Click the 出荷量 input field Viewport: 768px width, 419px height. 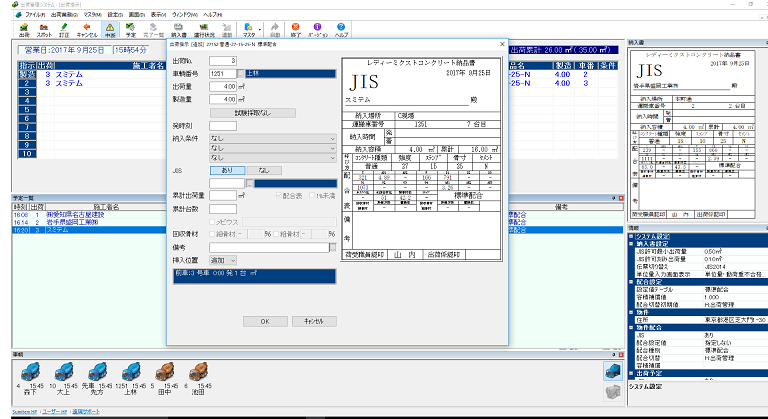click(223, 86)
